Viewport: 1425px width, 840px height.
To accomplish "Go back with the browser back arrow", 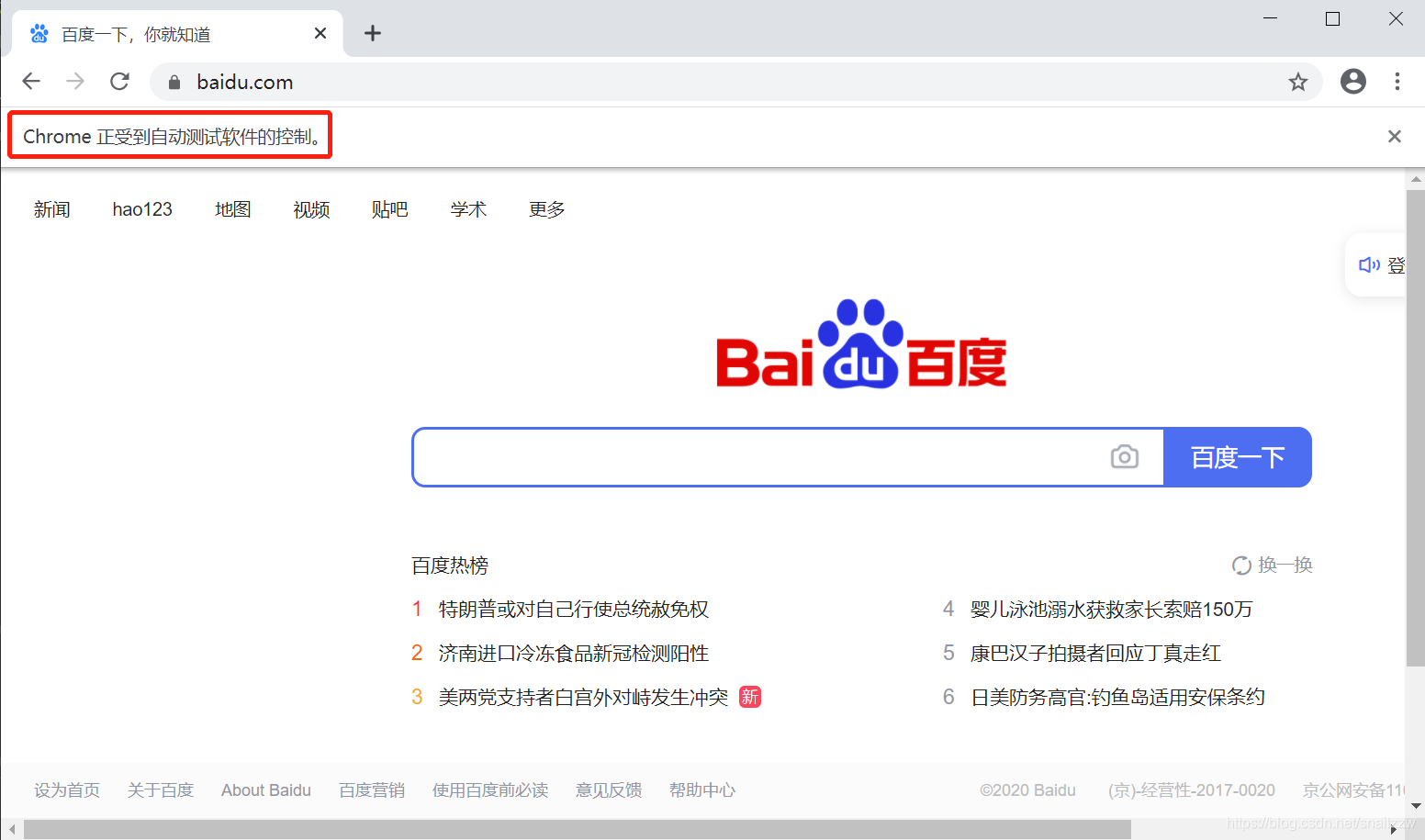I will point(31,82).
